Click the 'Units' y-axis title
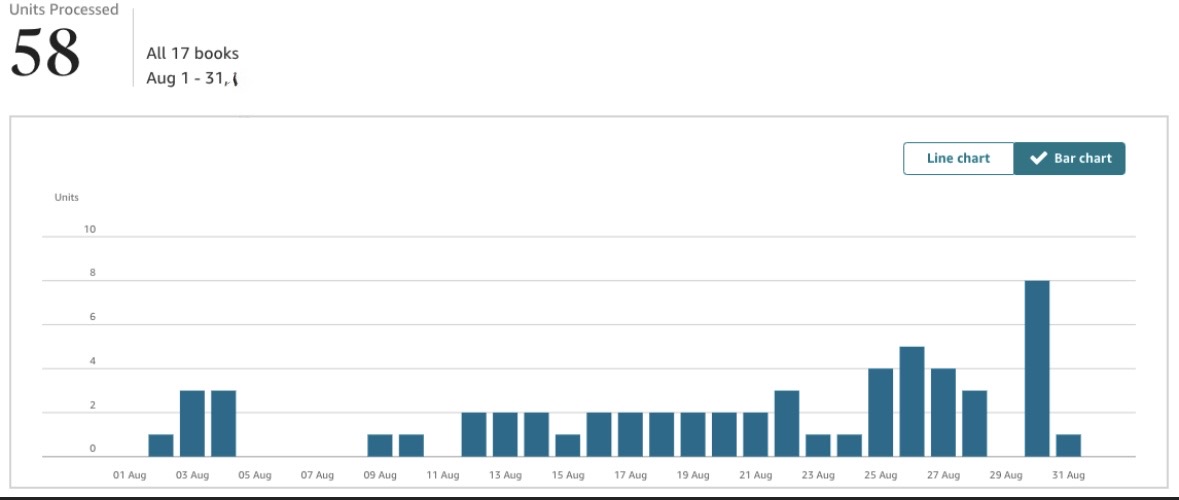Image resolution: width=1179 pixels, height=500 pixels. [x=66, y=198]
